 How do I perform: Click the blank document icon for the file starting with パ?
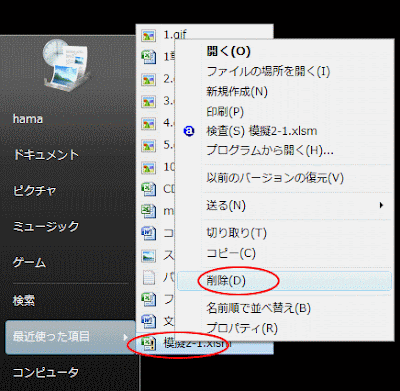[148, 278]
